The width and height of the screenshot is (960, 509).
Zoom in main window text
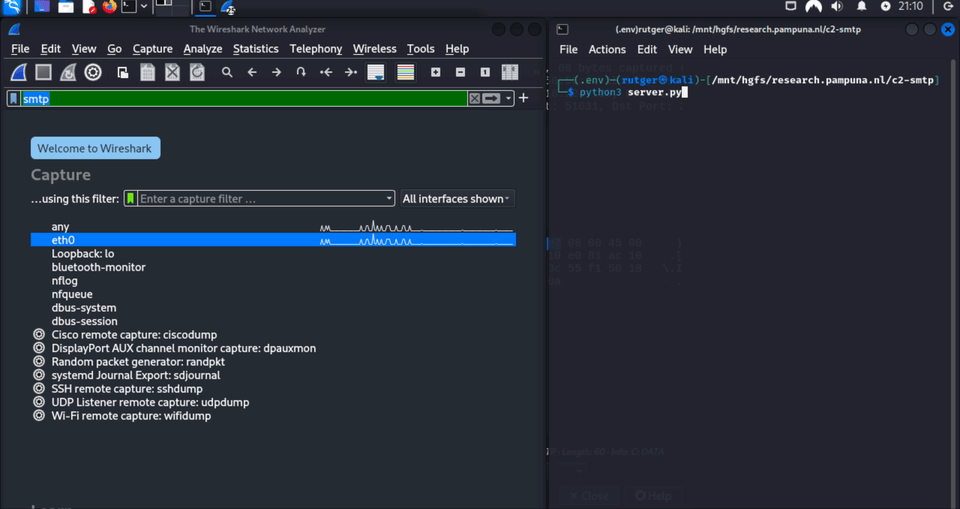(435, 72)
